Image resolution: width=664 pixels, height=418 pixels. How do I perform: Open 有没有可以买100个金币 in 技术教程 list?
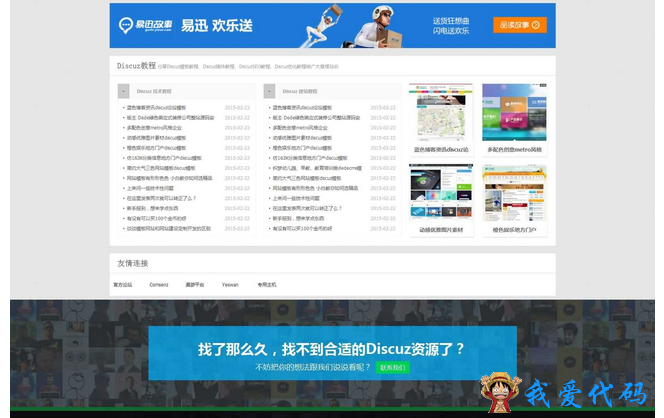point(156,219)
